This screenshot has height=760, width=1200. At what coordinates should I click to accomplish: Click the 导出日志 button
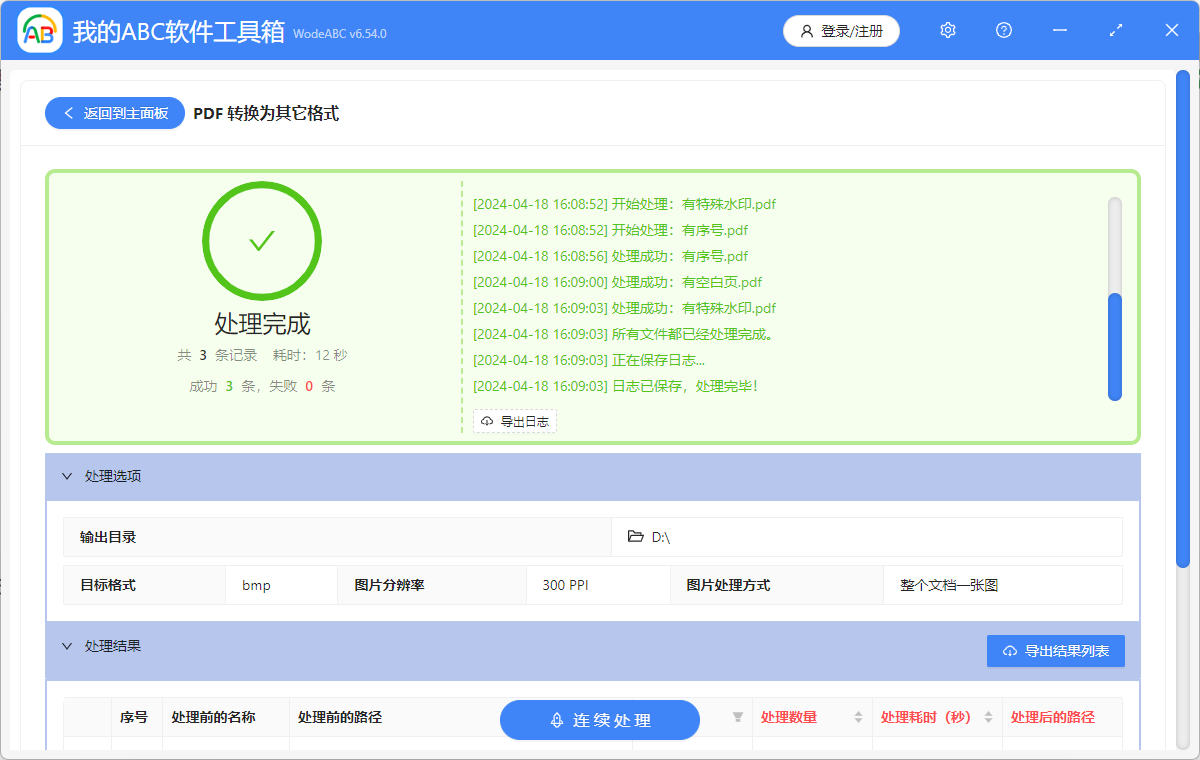point(514,421)
